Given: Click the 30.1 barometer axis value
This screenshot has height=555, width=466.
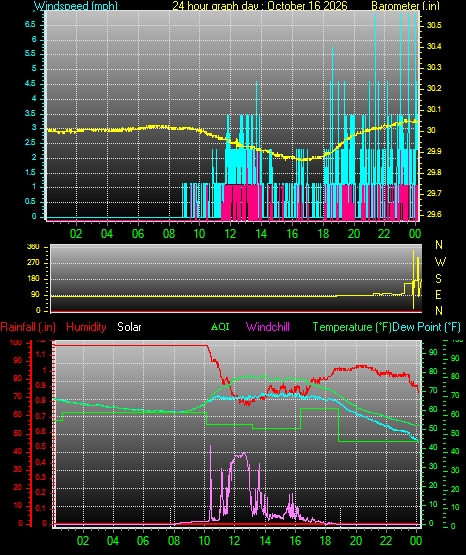Looking at the screenshot, I should pyautogui.click(x=434, y=109).
